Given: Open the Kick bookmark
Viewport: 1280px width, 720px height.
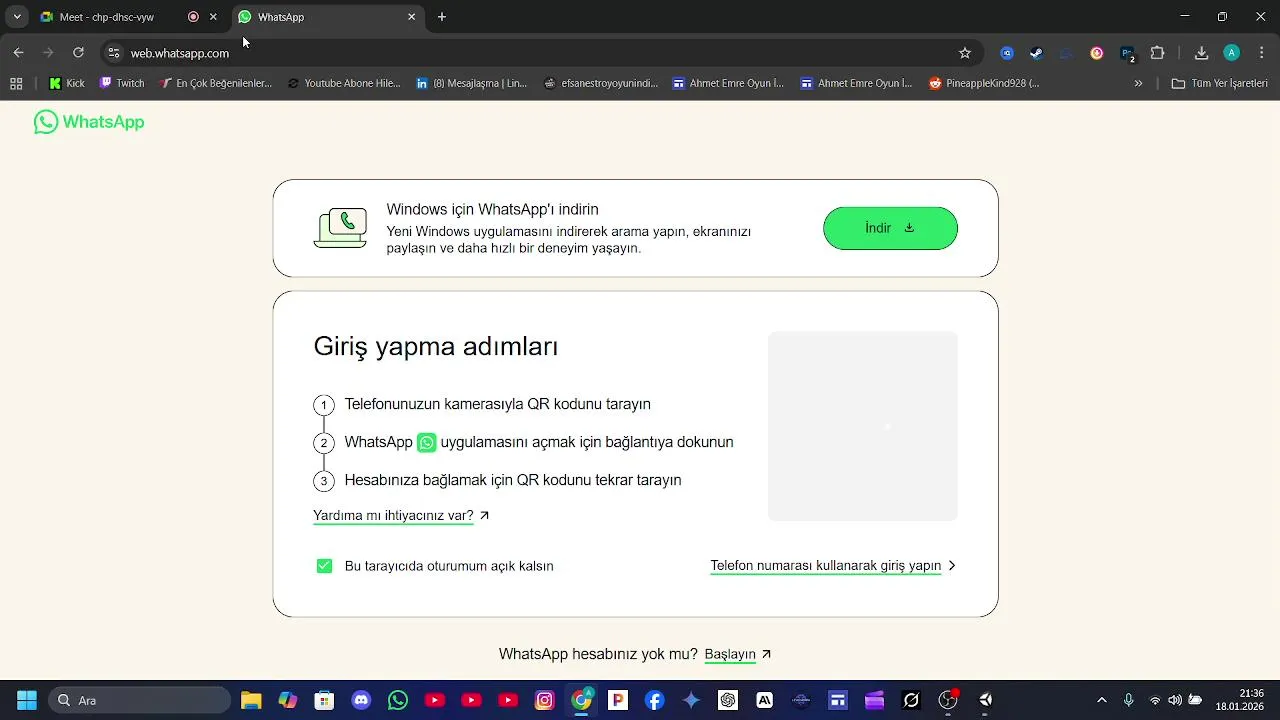Looking at the screenshot, I should pyautogui.click(x=67, y=84).
